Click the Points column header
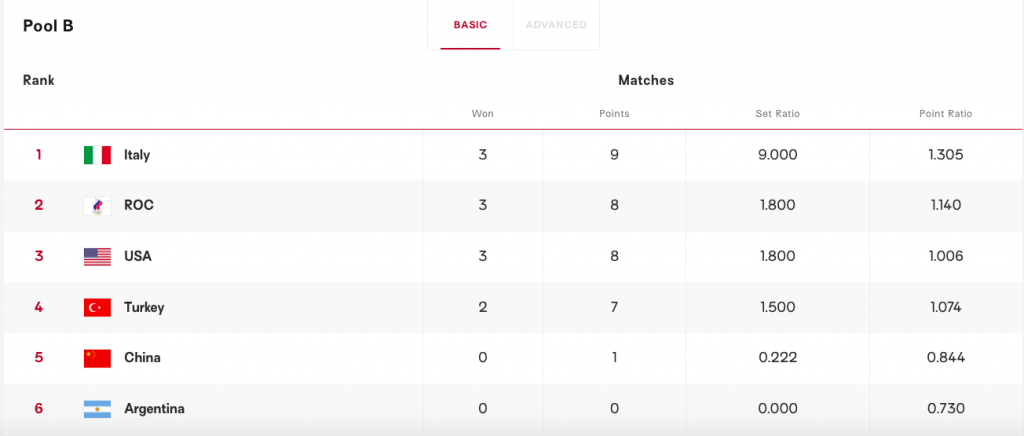 614,114
